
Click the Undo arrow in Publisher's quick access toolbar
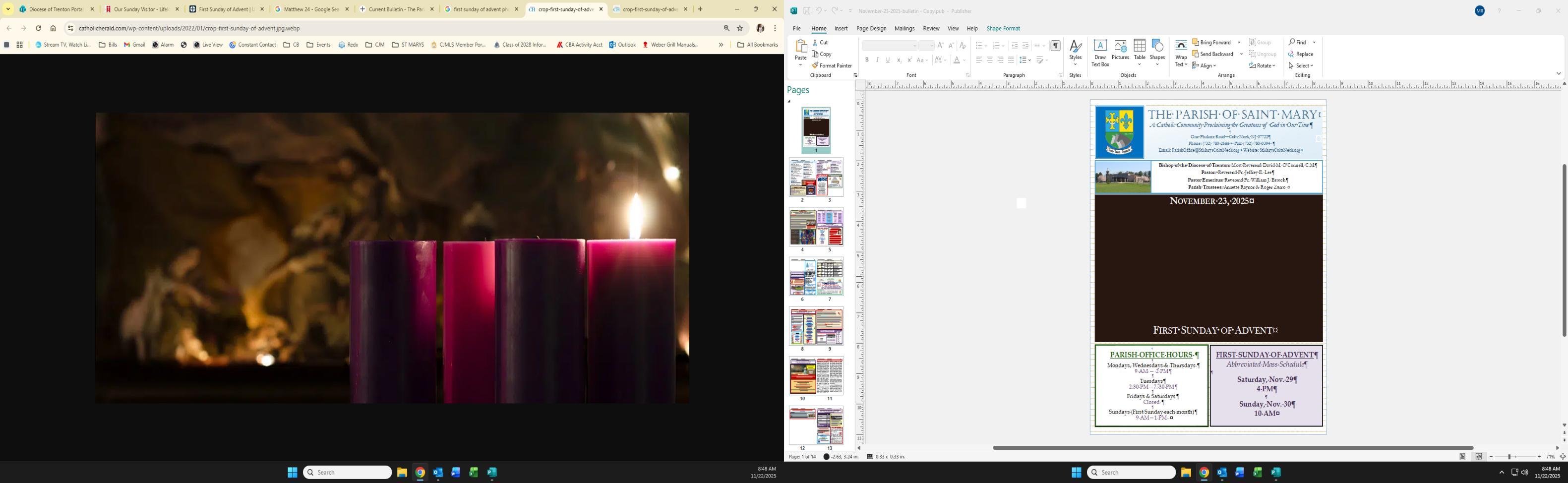(x=818, y=11)
